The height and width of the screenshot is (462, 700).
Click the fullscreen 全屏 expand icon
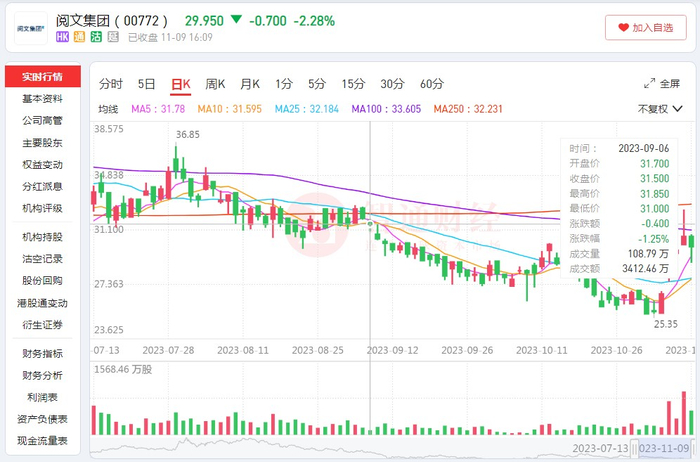(x=649, y=84)
